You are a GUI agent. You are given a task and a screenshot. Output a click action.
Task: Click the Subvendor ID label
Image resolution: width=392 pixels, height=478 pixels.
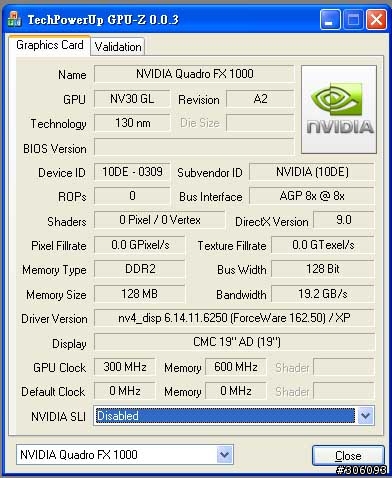click(210, 173)
